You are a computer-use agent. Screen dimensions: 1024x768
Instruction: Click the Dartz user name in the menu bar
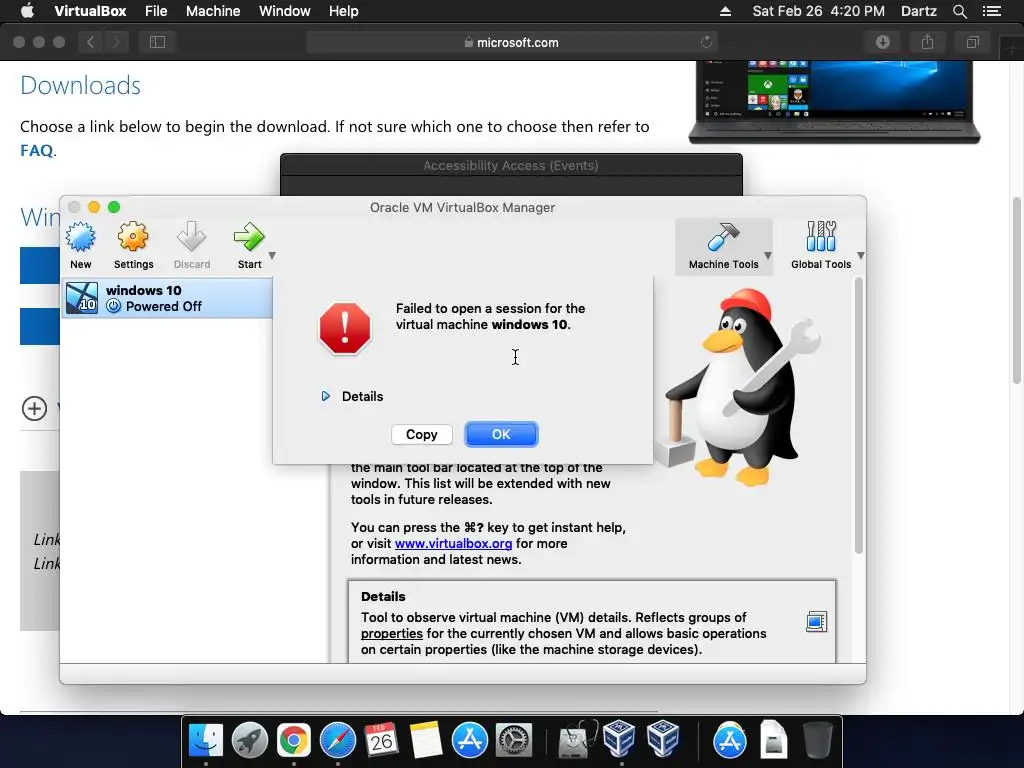pyautogui.click(x=919, y=11)
